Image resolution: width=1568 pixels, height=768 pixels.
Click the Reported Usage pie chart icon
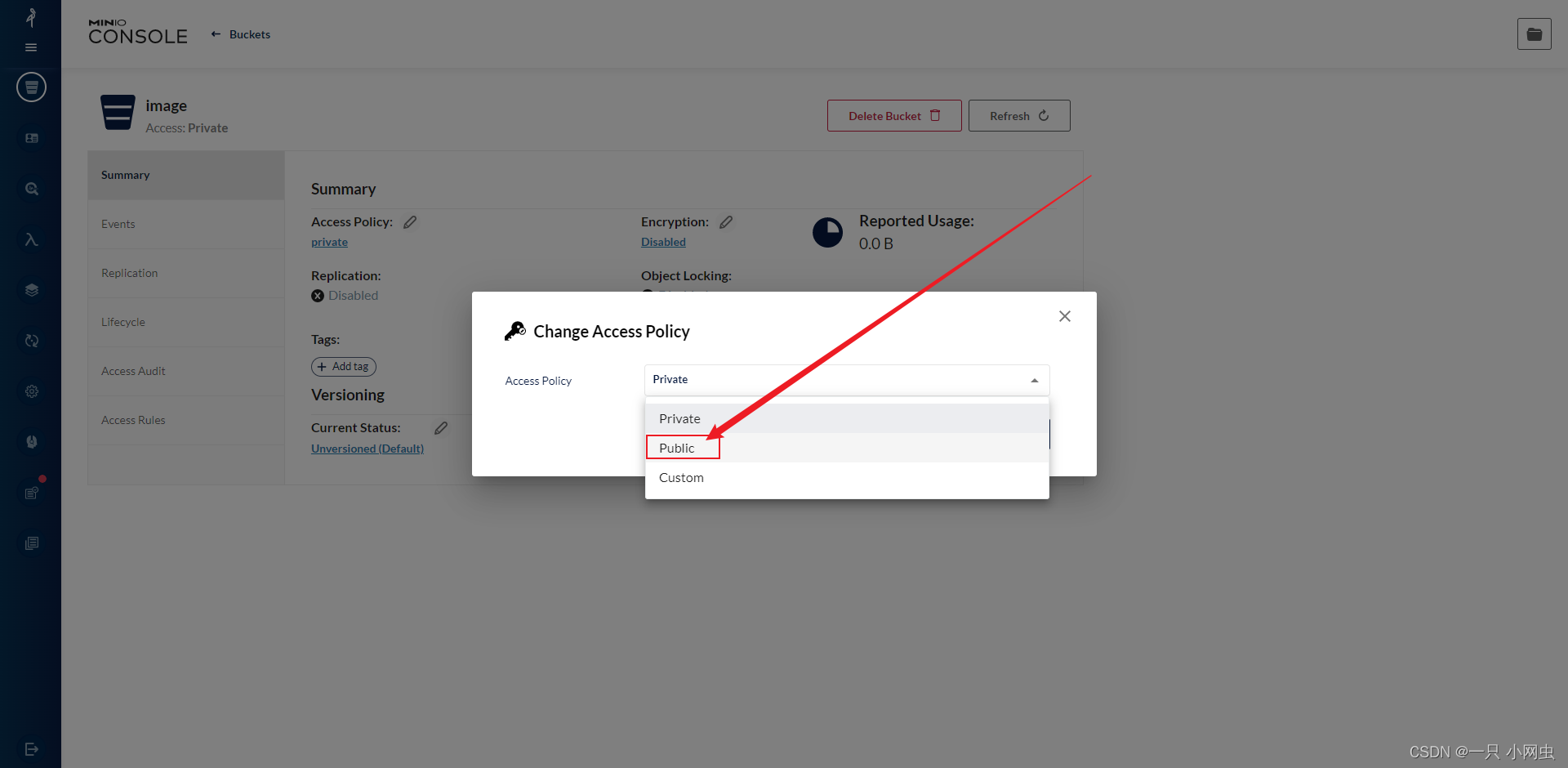[x=827, y=232]
